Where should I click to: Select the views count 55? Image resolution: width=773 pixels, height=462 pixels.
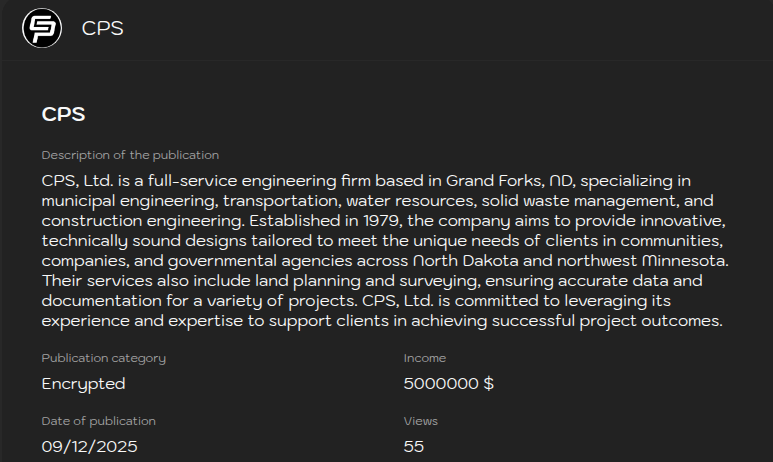[x=413, y=446]
